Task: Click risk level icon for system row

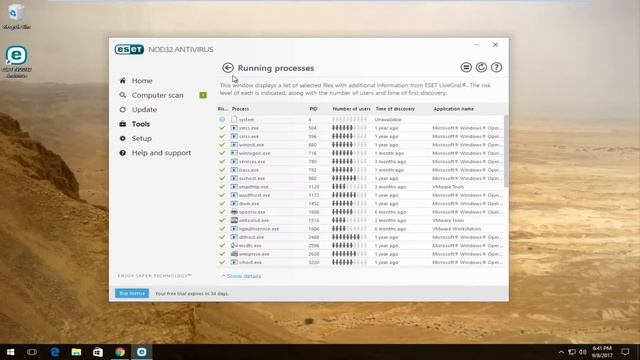Action: 222,119
